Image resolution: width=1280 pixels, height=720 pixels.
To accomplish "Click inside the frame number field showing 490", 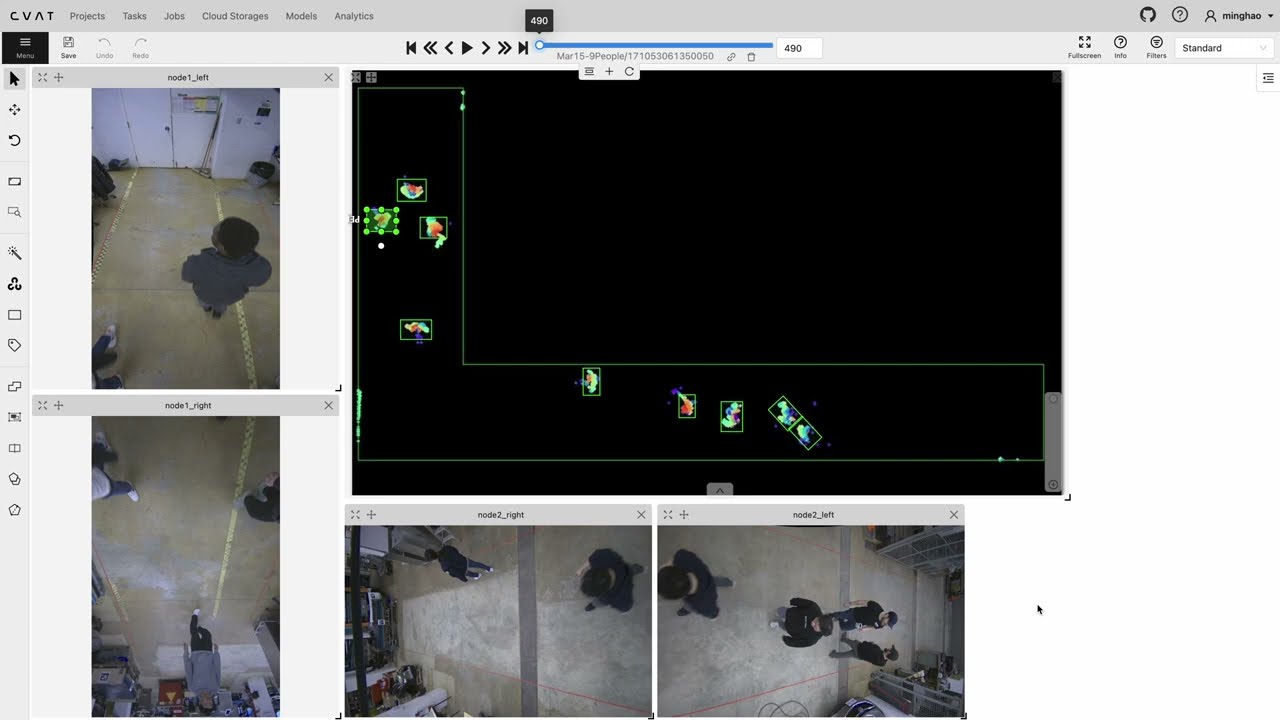I will click(799, 48).
